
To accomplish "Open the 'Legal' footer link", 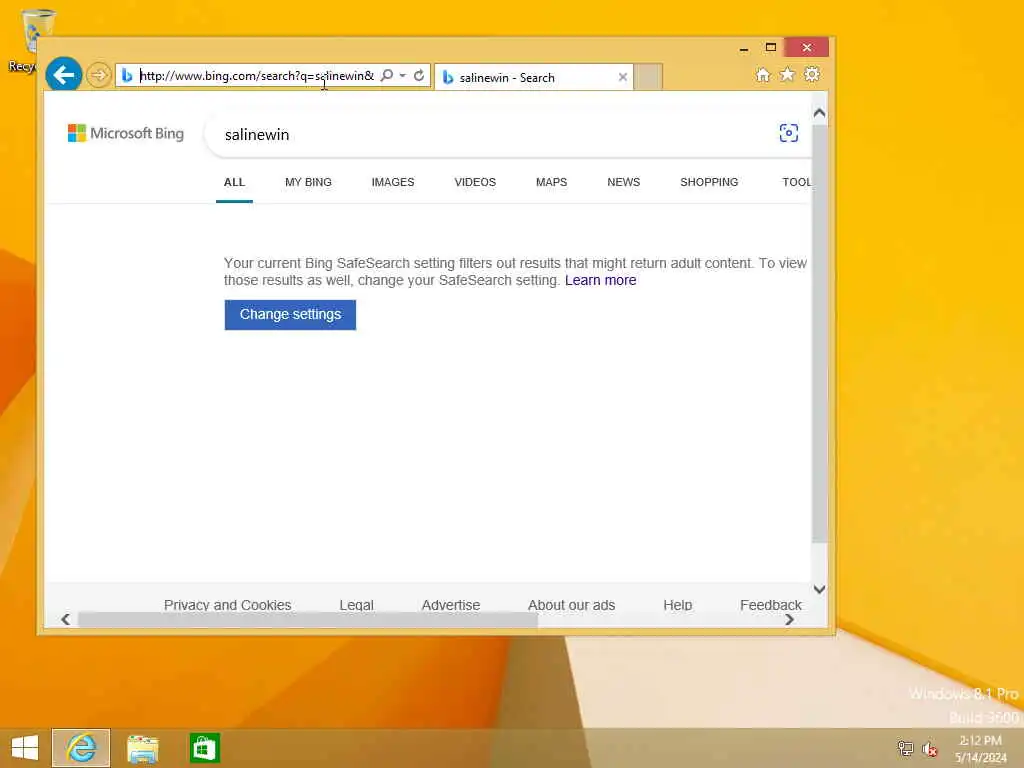I will pos(357,605).
